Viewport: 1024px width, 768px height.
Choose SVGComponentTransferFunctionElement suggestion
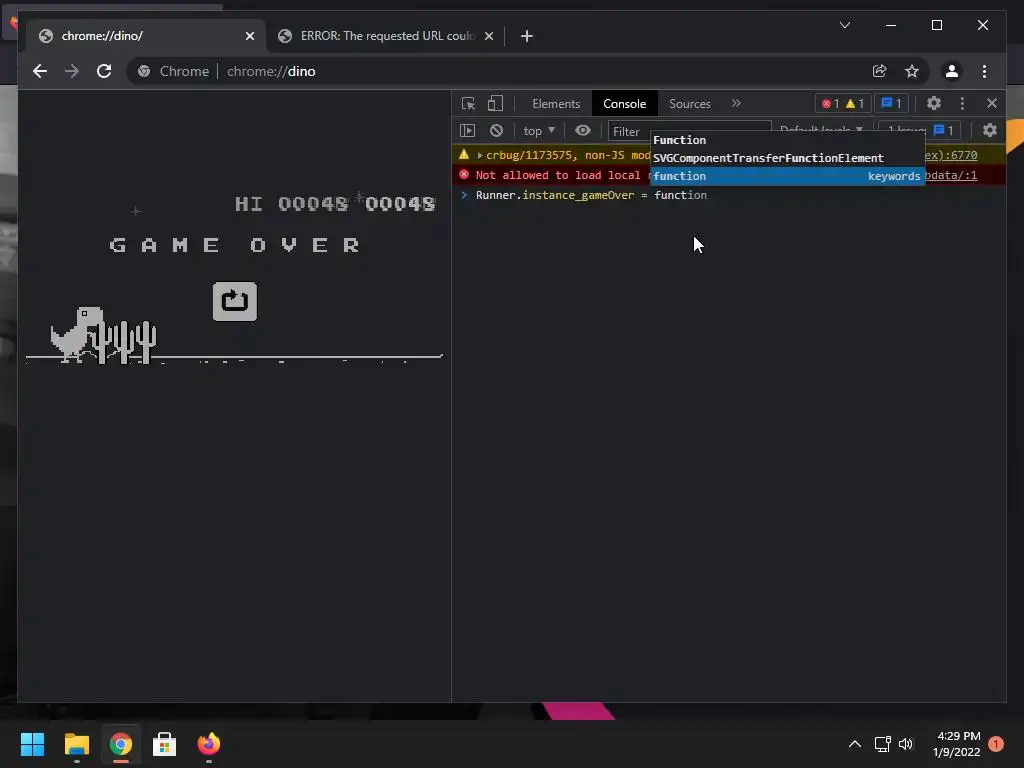click(788, 158)
